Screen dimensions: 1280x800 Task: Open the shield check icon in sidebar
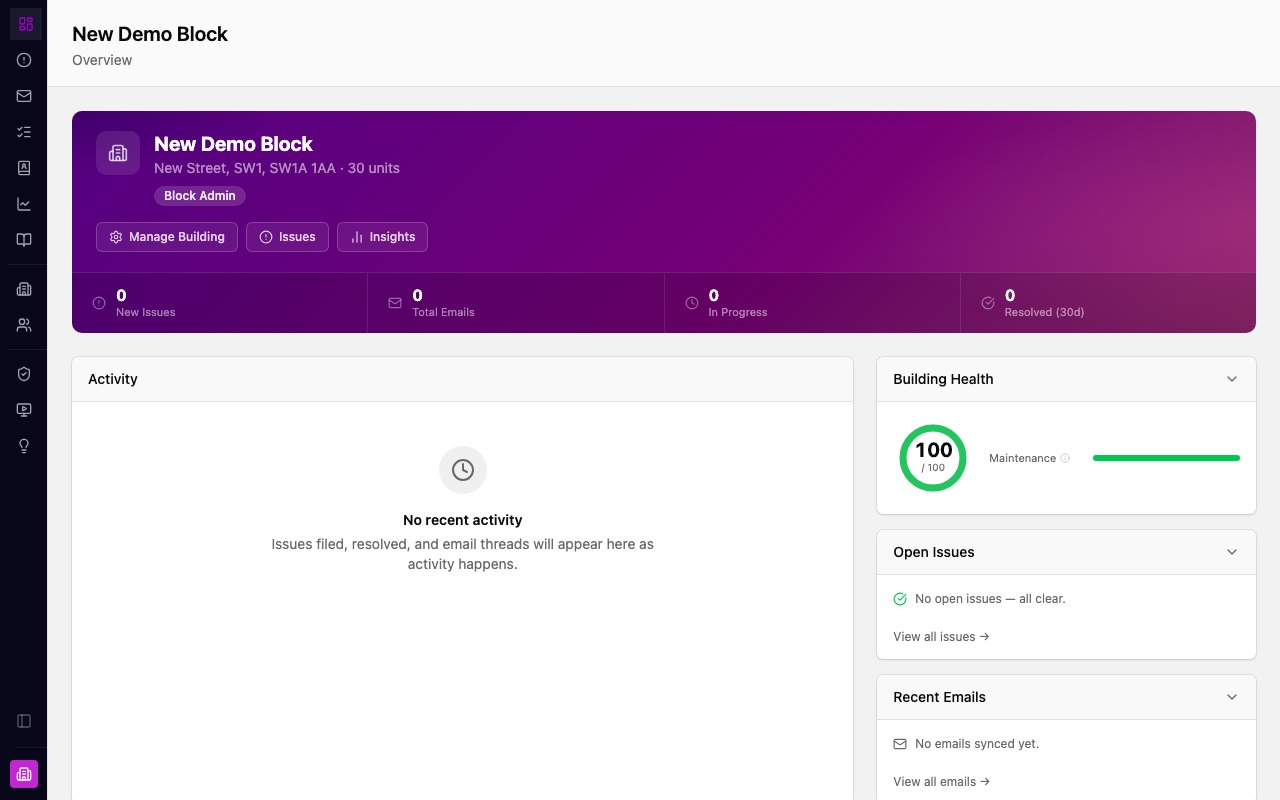[x=25, y=374]
